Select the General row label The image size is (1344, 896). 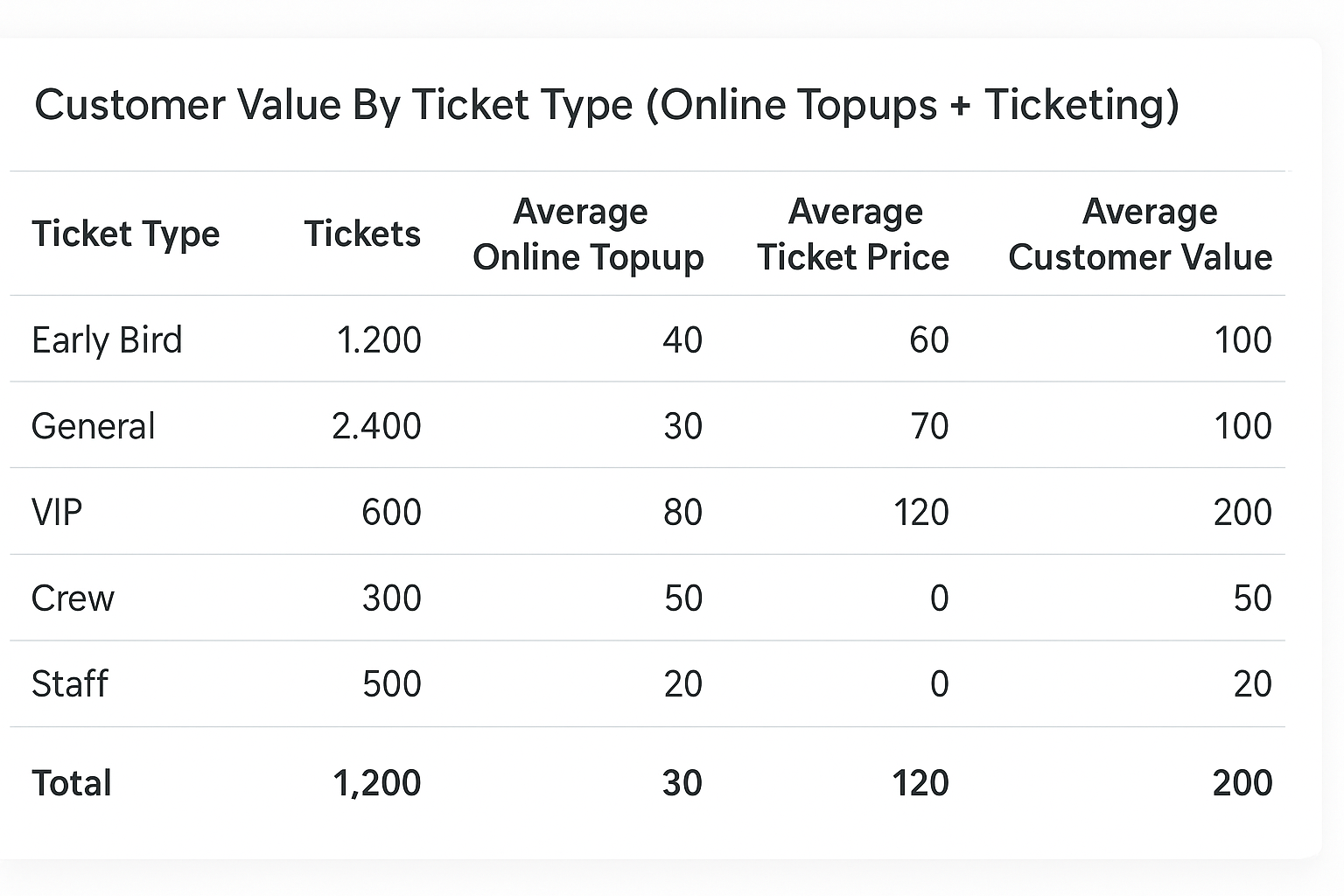coord(93,426)
